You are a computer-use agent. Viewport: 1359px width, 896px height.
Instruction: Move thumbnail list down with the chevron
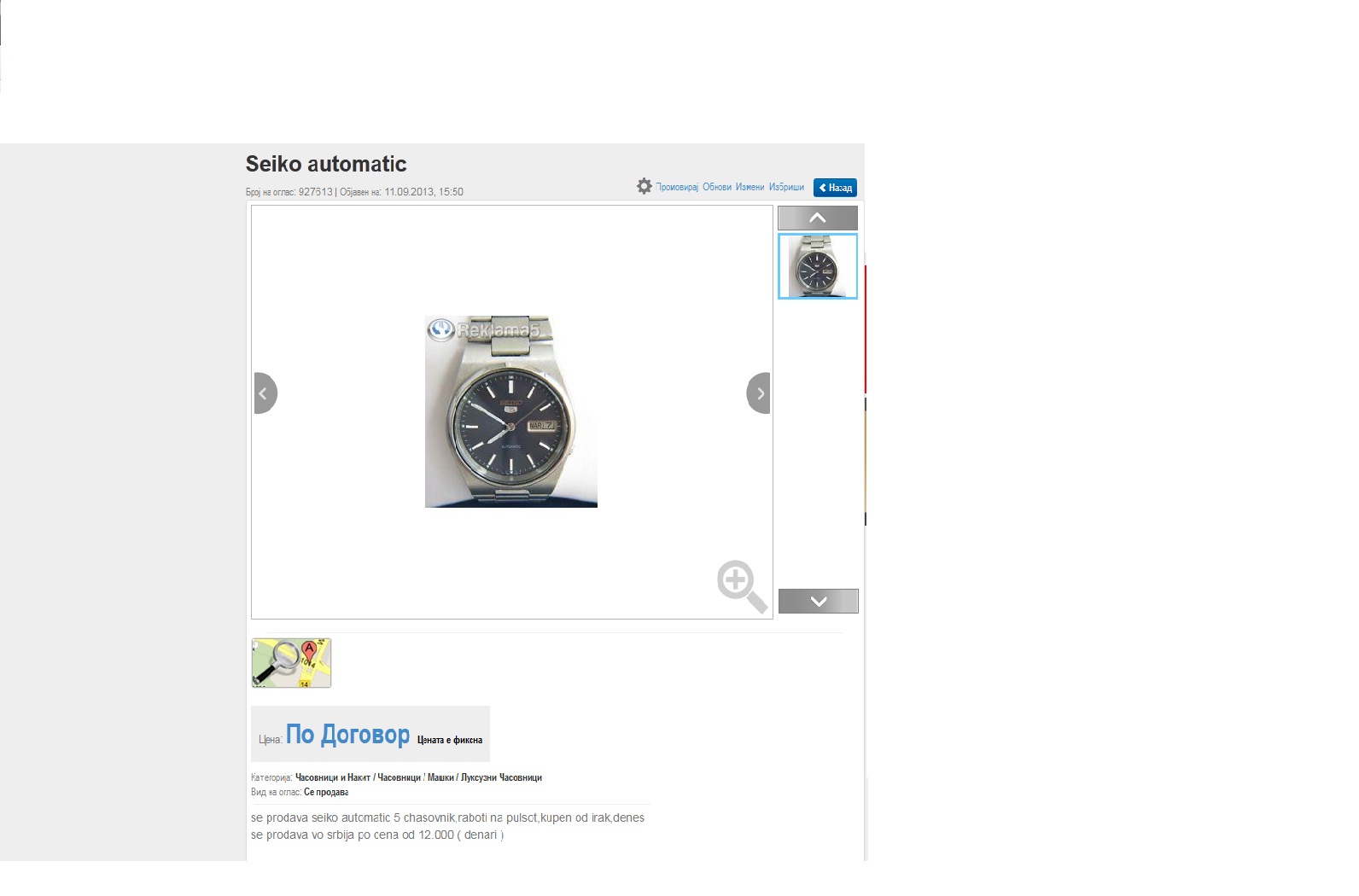[x=818, y=601]
